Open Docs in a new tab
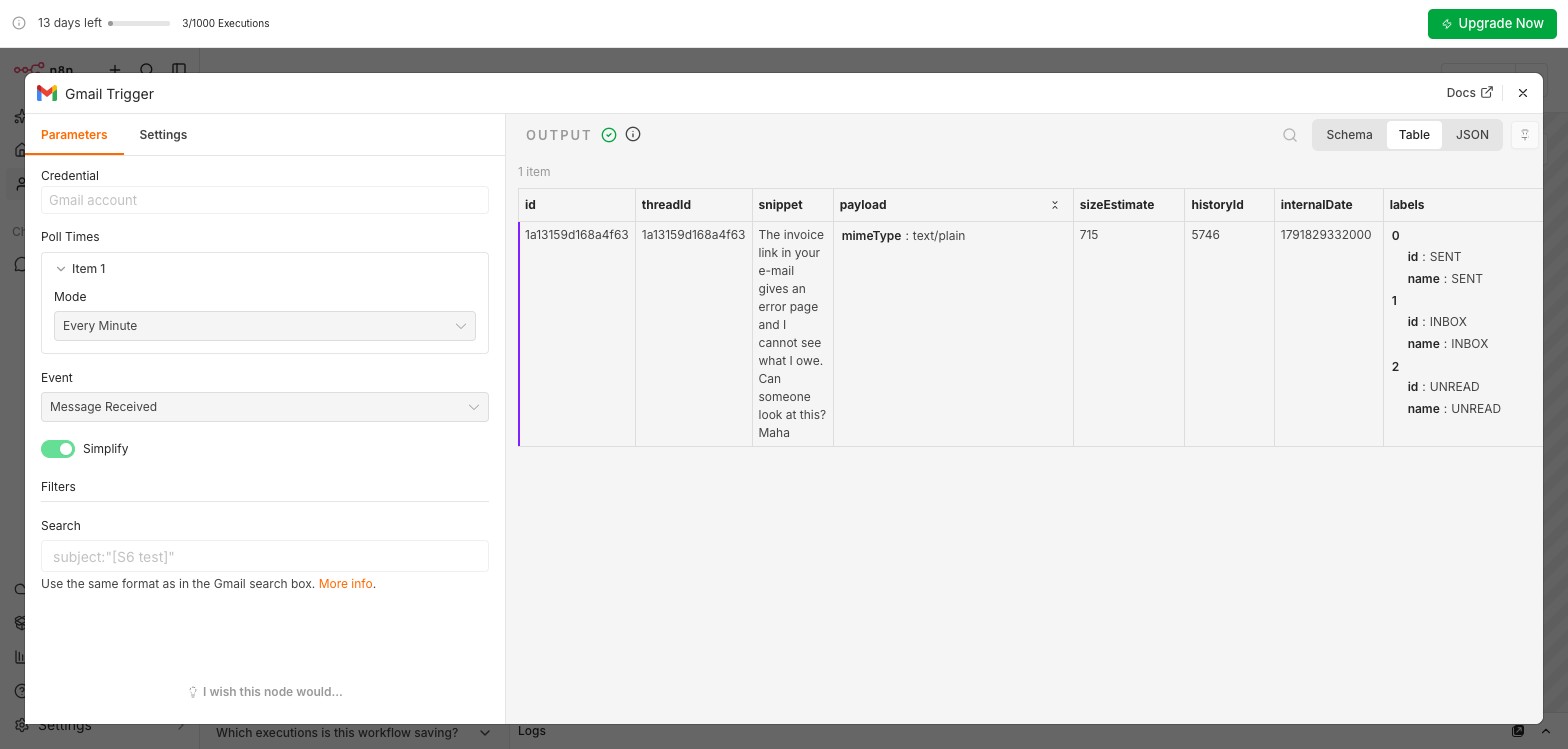Image resolution: width=1568 pixels, height=749 pixels. tap(1469, 92)
